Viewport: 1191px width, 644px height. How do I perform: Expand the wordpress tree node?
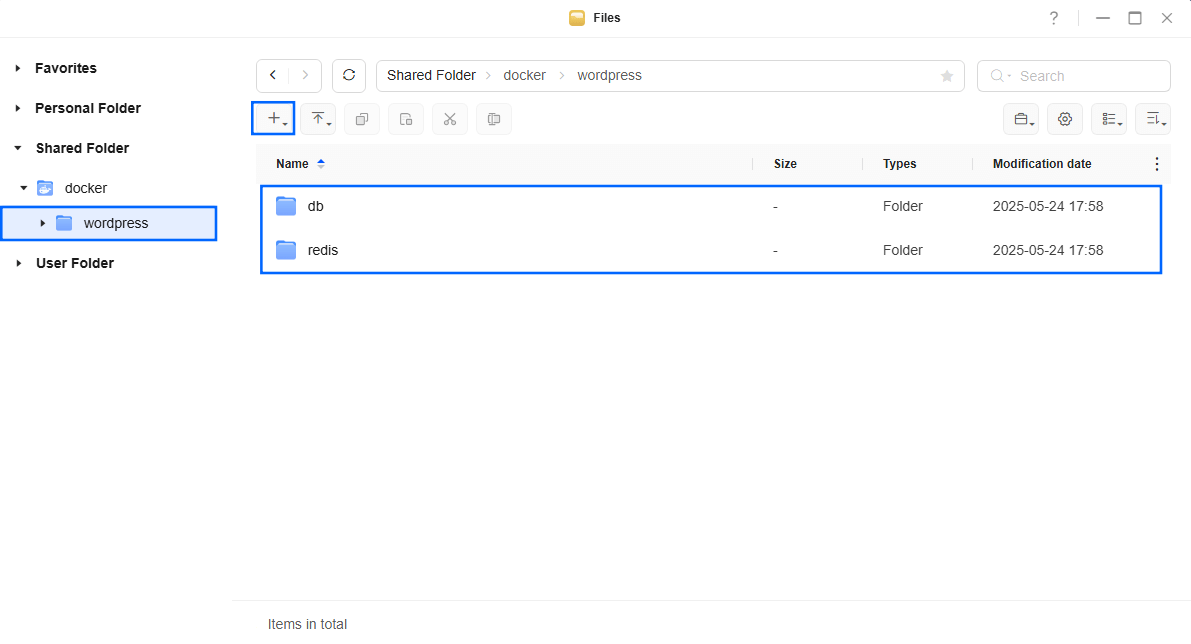coord(43,223)
